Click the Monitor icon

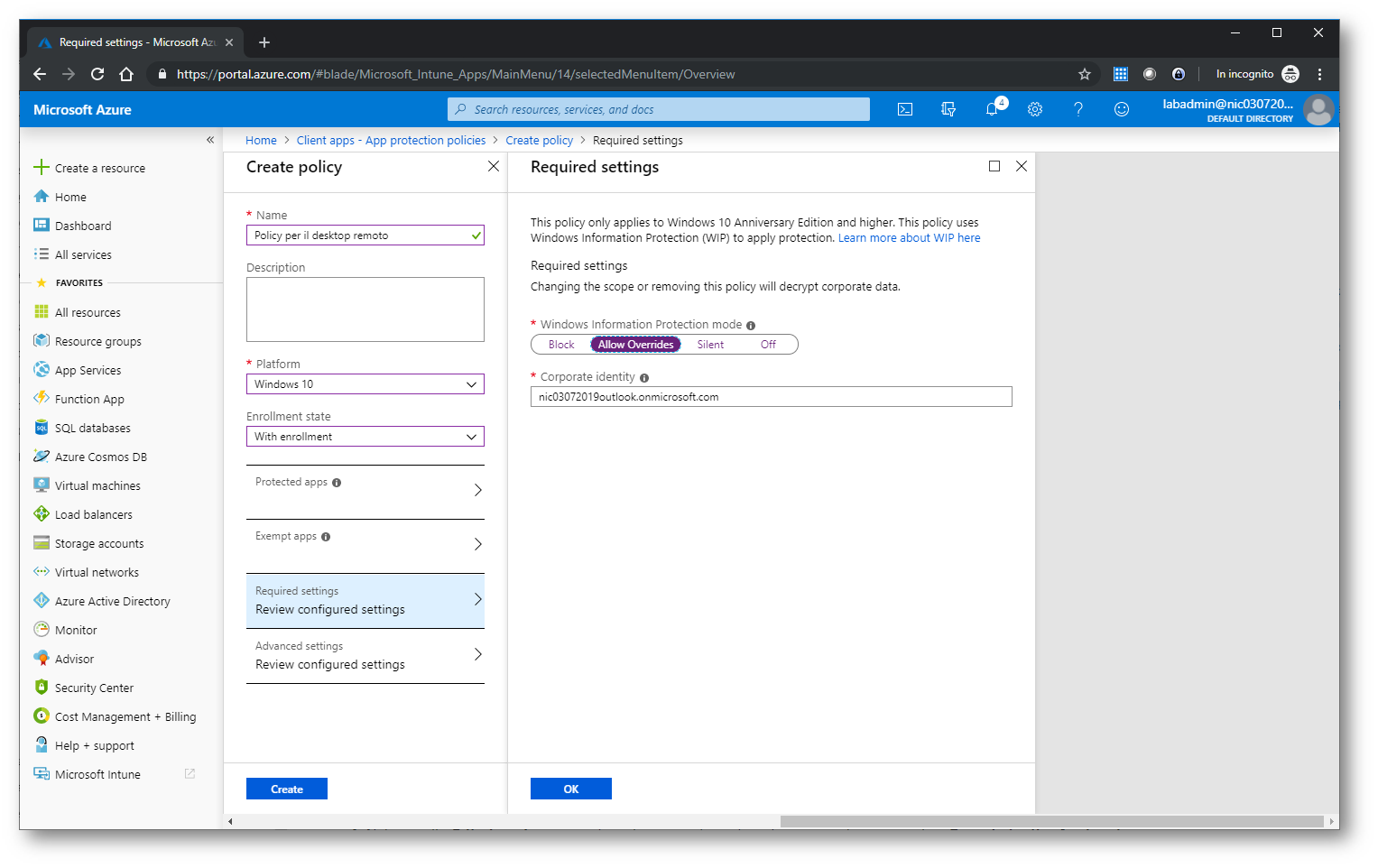pos(42,630)
